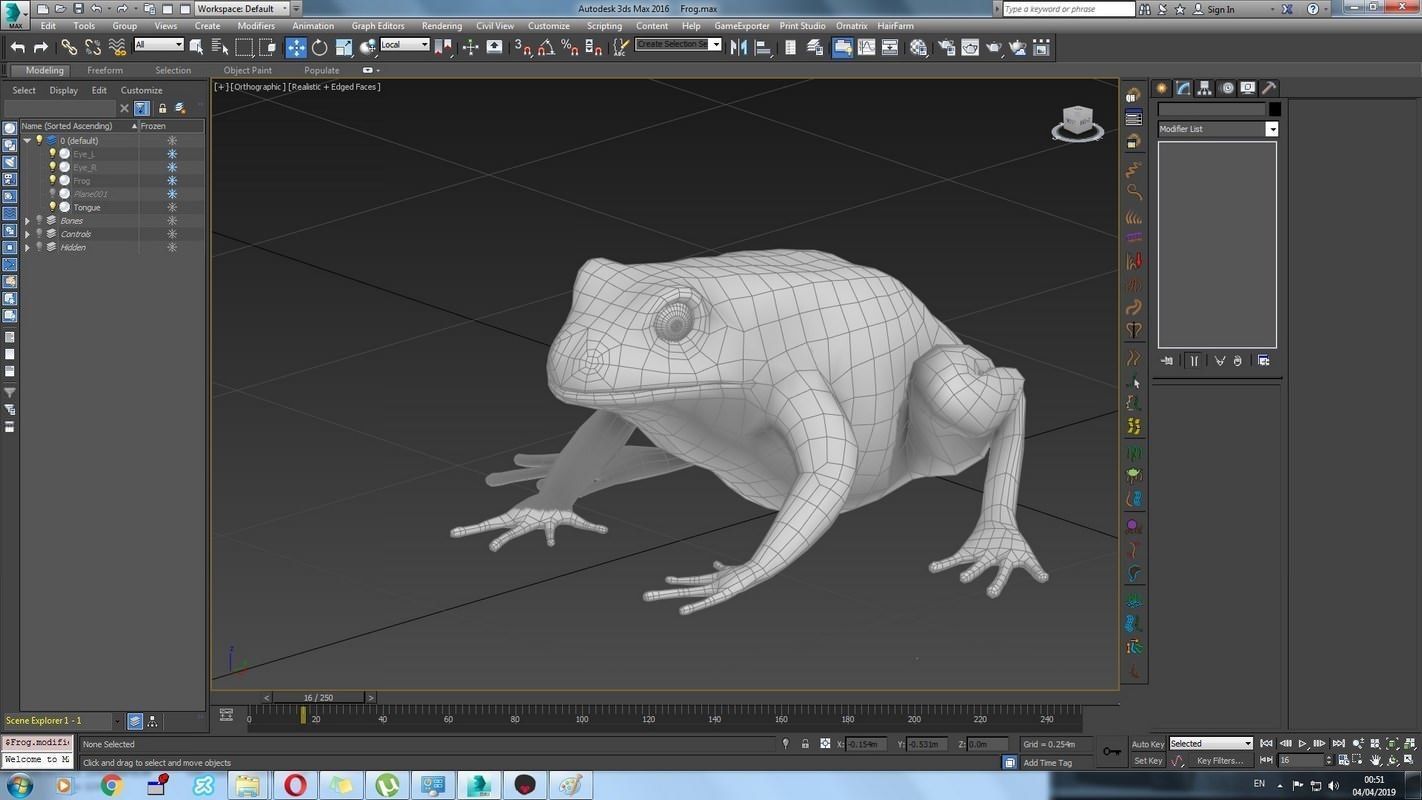Open the Rendering menu

pyautogui.click(x=442, y=26)
